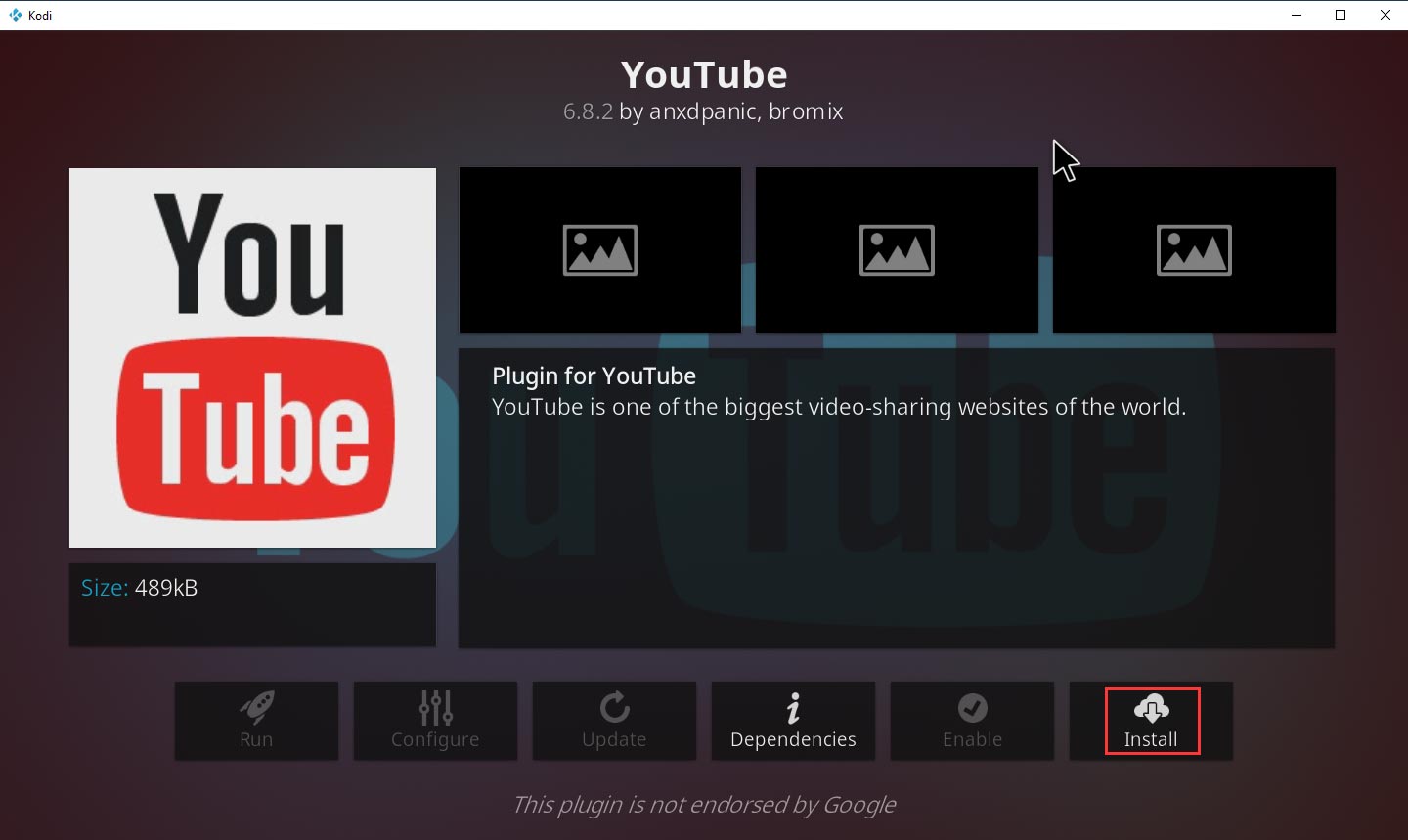Maximize the Kodi window
The height and width of the screenshot is (840, 1408).
(1341, 15)
